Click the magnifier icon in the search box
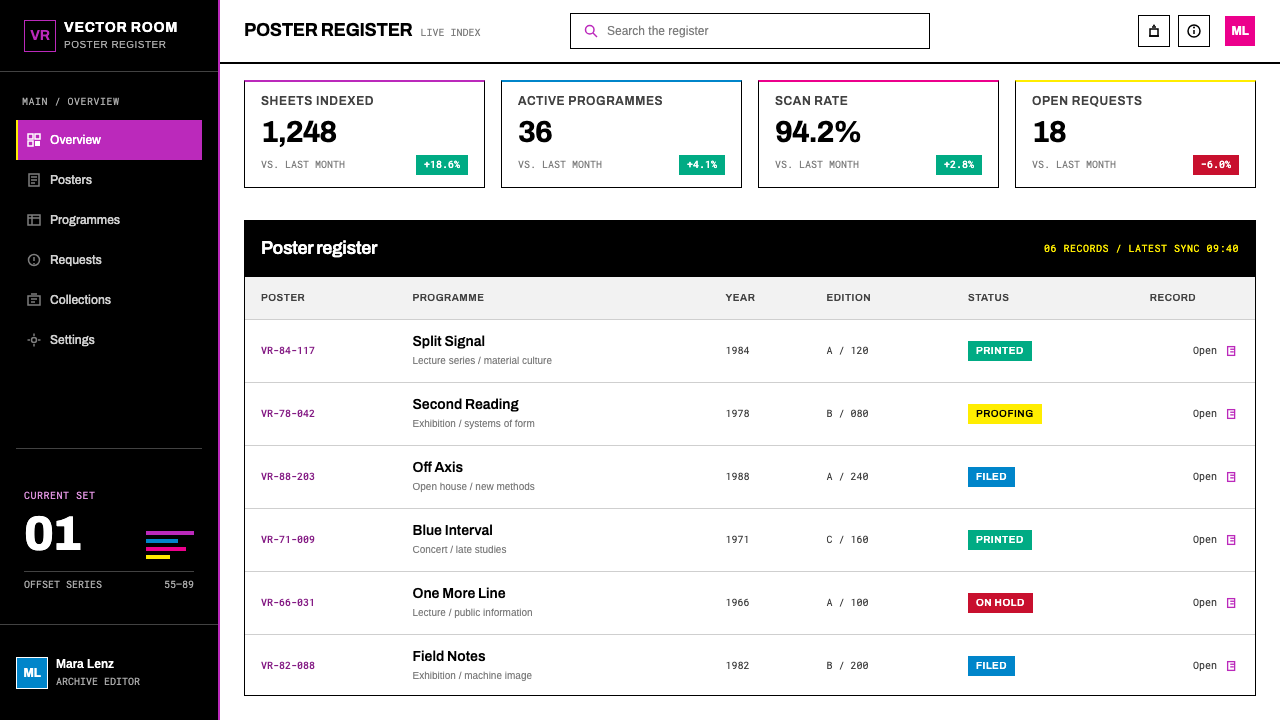Viewport: 1280px width, 720px height. point(591,31)
